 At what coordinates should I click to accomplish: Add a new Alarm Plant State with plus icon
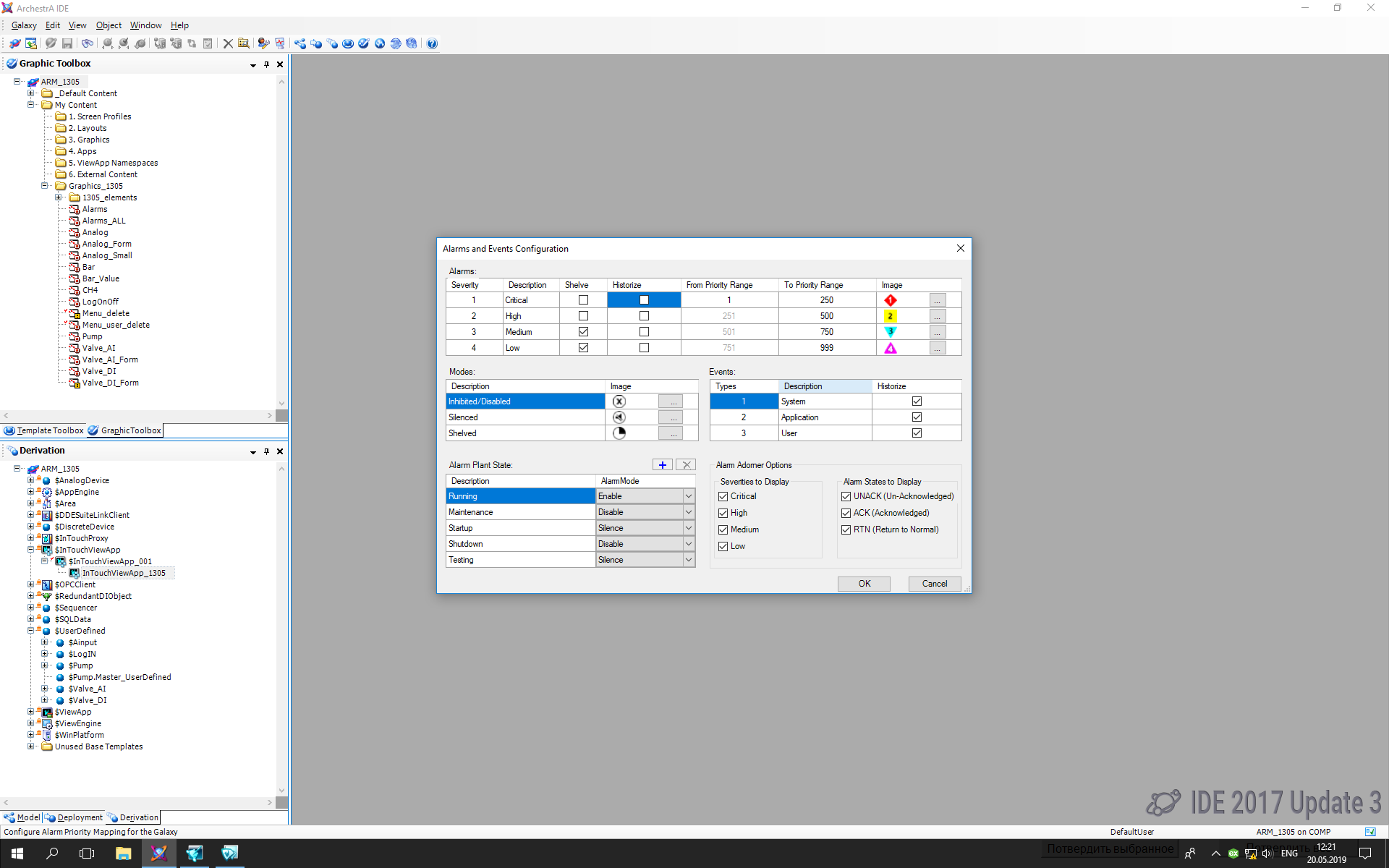(662, 465)
